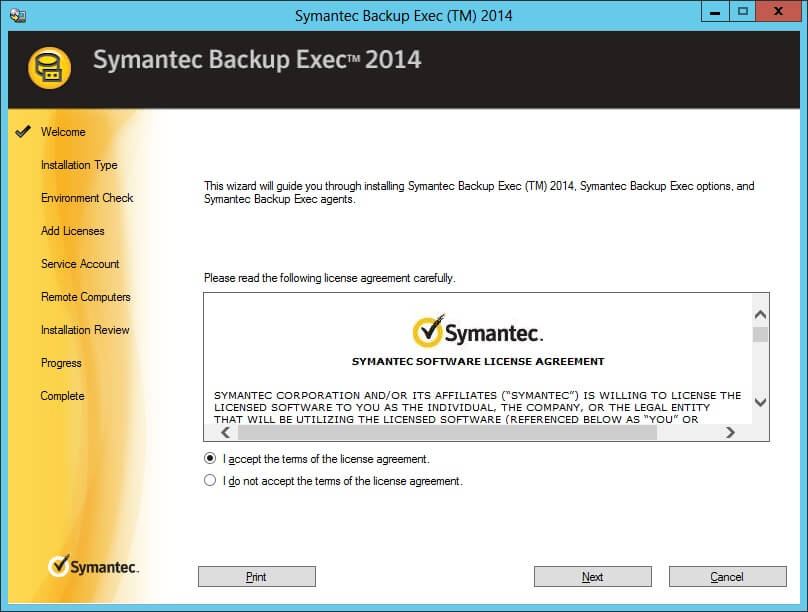Click the Backup Exec logo in the header
This screenshot has width=808, height=612.
(x=49, y=68)
